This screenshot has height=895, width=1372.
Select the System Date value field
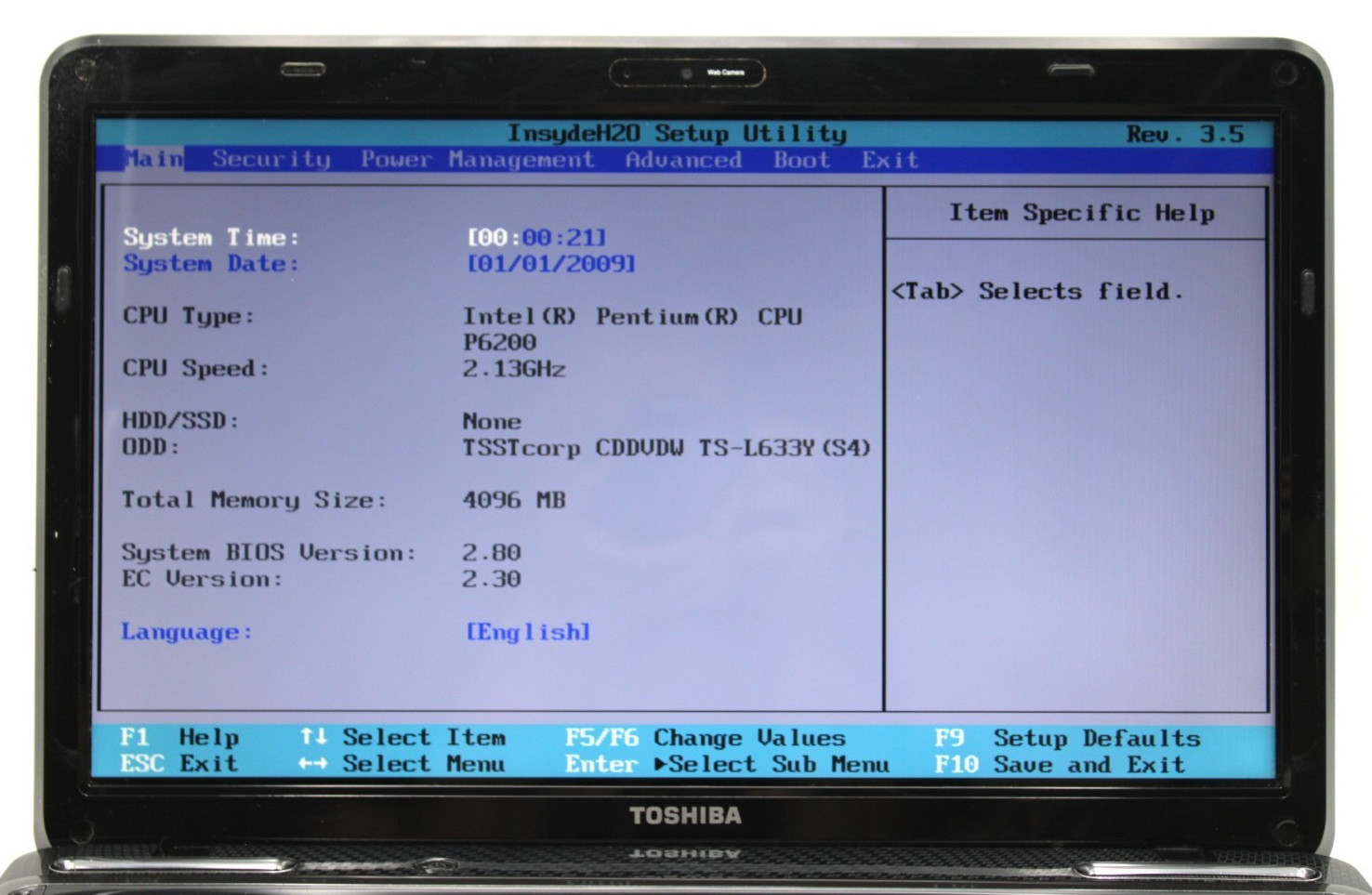pyautogui.click(x=551, y=264)
